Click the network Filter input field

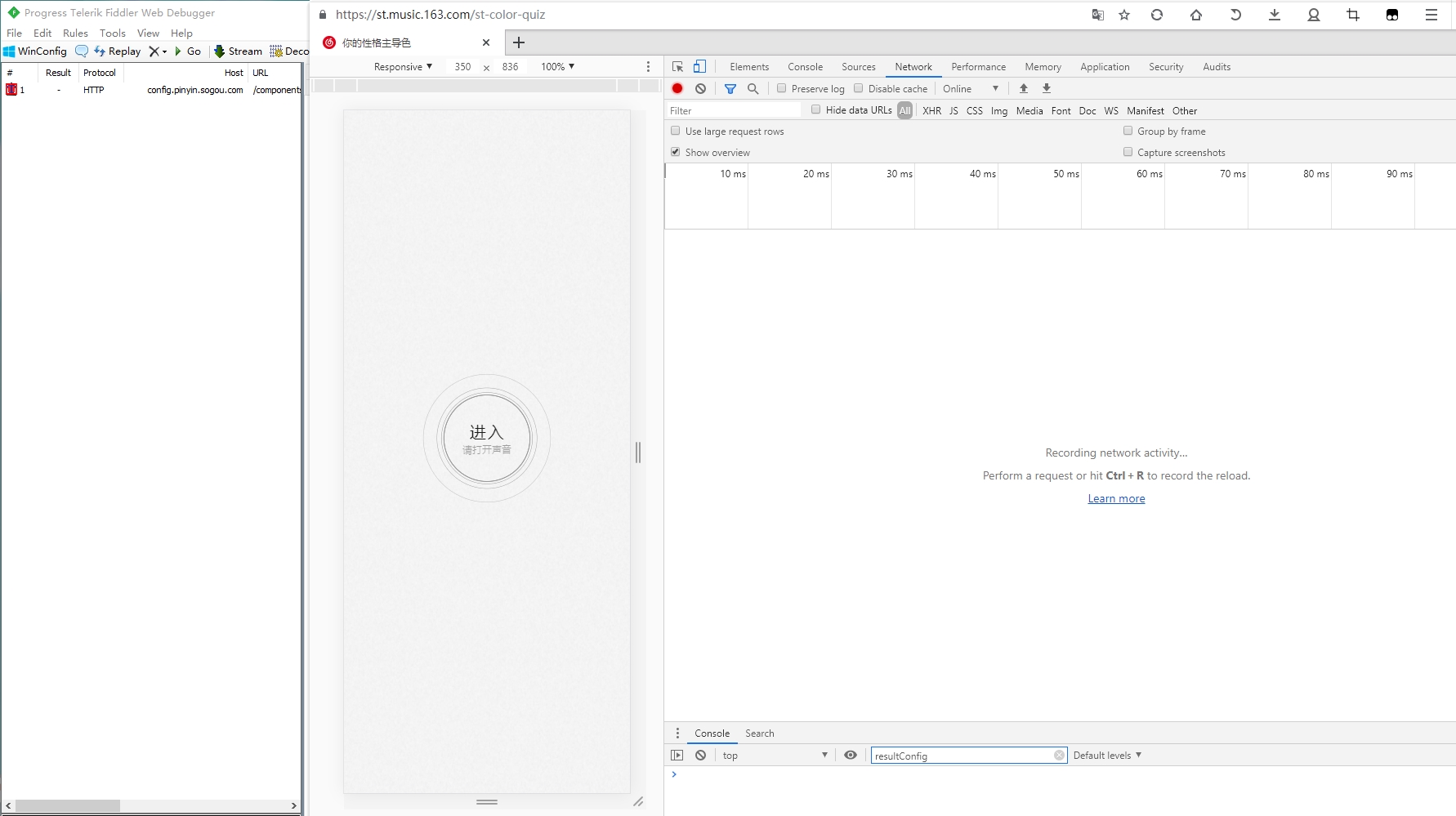pos(735,110)
